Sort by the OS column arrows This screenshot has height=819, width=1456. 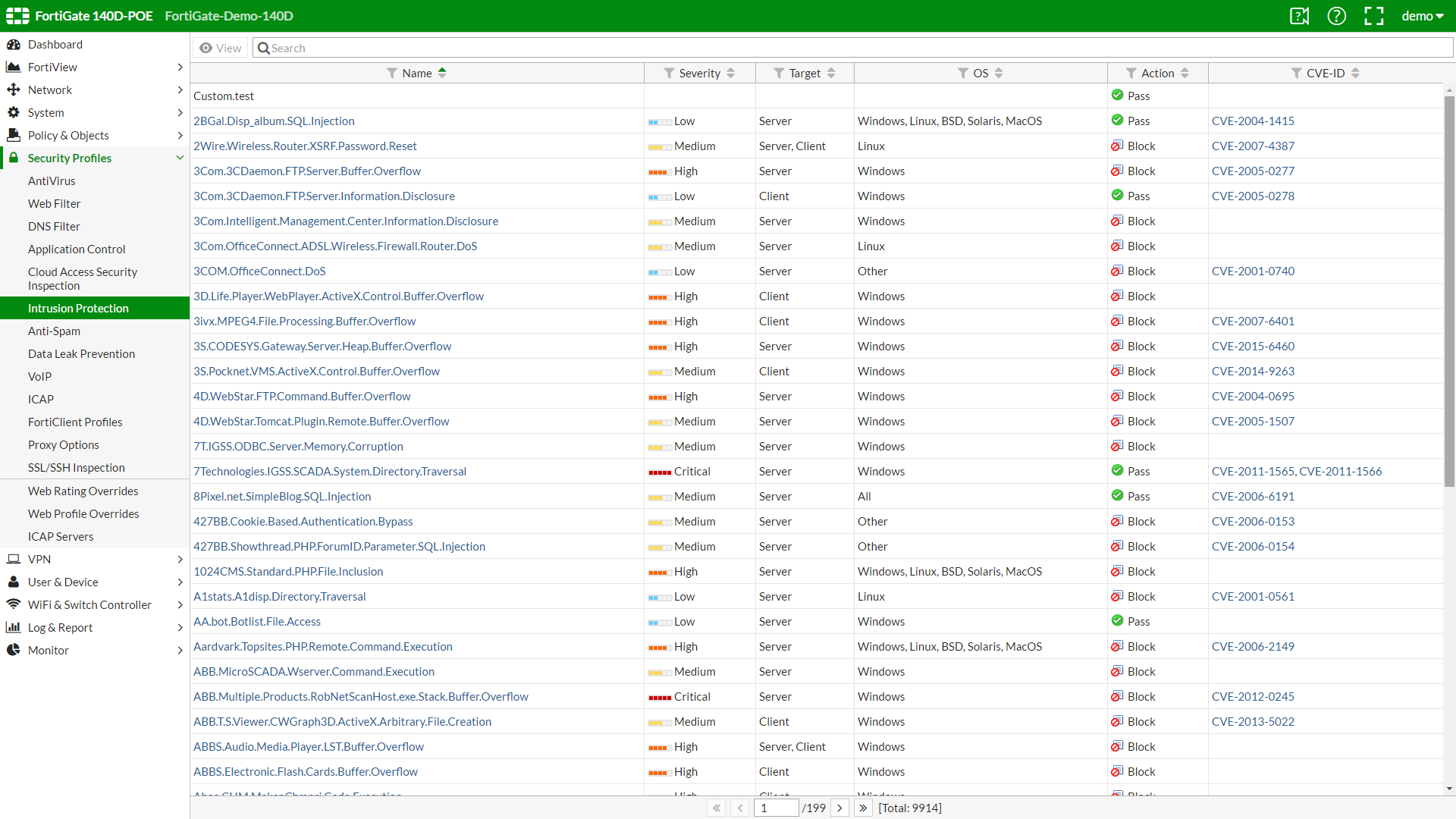pos(999,73)
